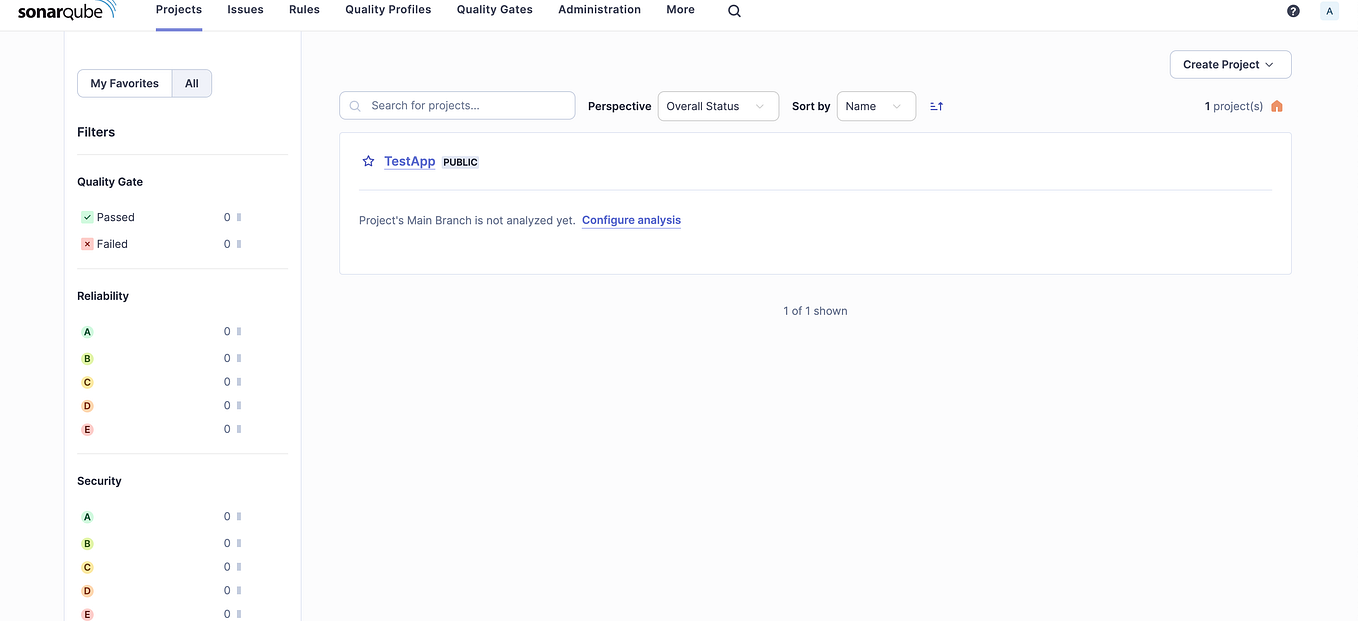Filter projects by Passed quality gate
The width and height of the screenshot is (1358, 621).
116,217
